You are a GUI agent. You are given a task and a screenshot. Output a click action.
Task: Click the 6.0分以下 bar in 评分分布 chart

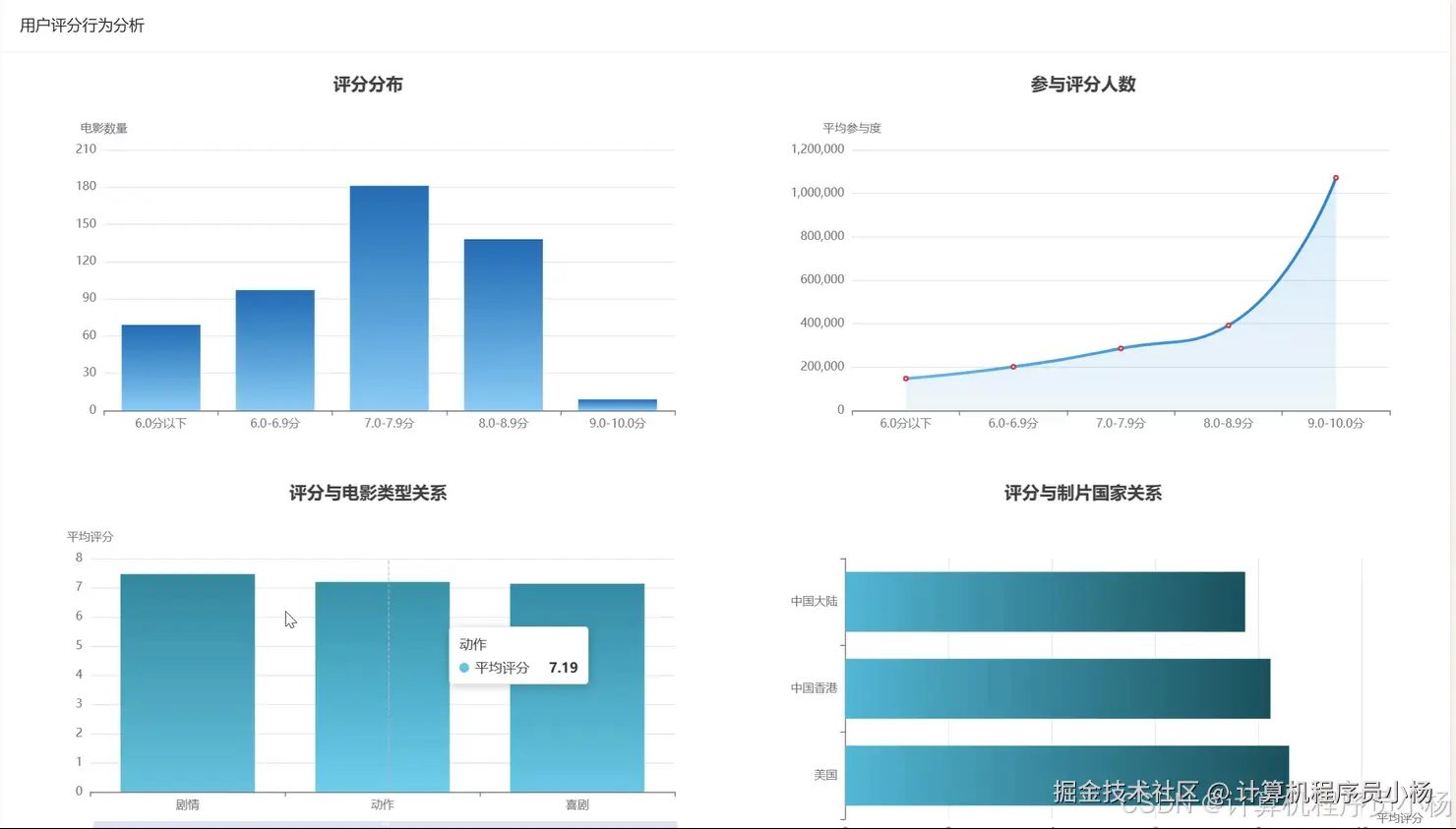(161, 368)
